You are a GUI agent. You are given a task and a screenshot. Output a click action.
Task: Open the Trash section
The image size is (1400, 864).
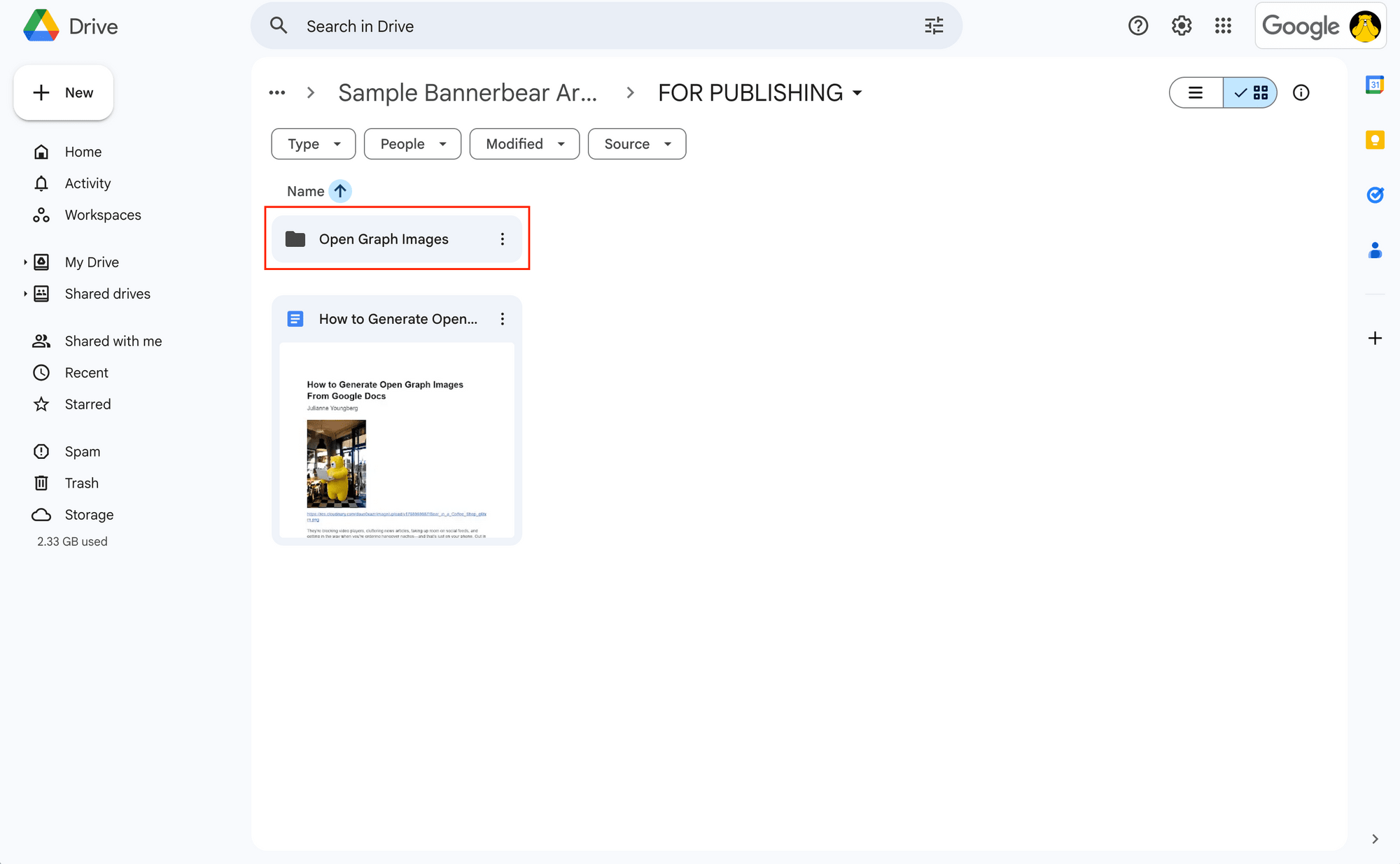[81, 483]
